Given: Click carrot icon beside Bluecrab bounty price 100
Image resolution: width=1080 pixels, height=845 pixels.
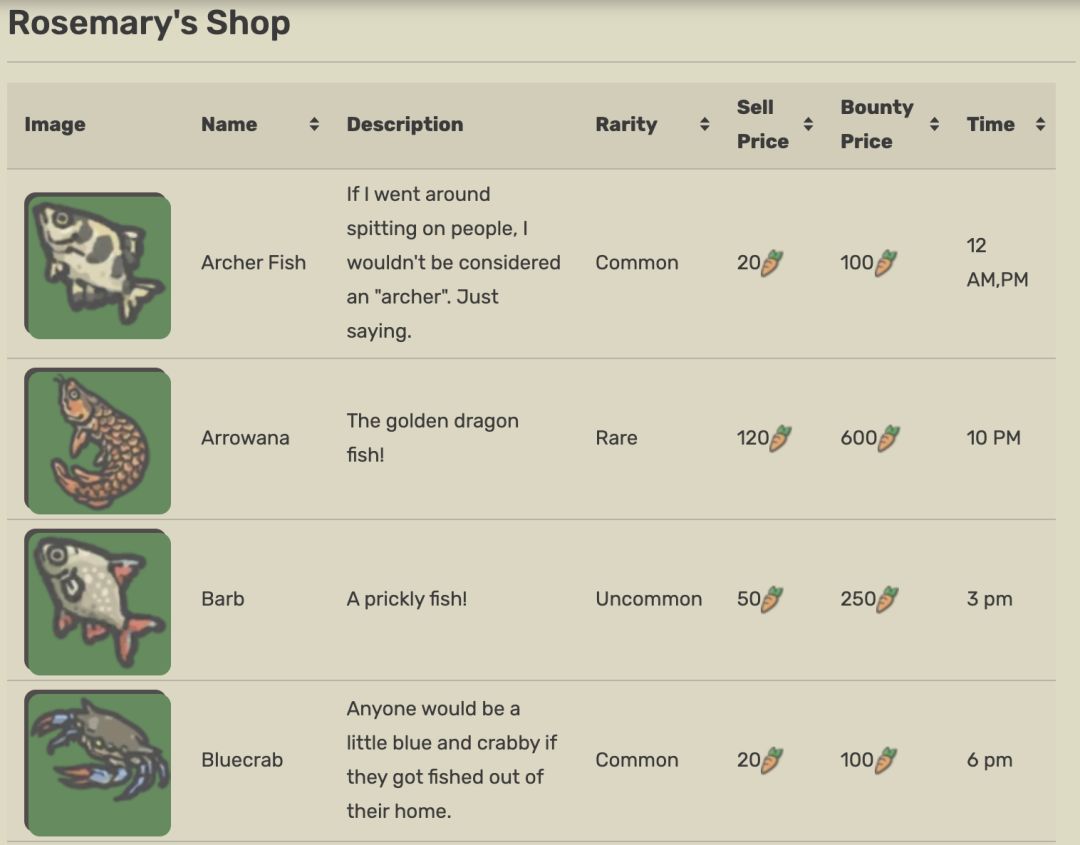Looking at the screenshot, I should [886, 760].
